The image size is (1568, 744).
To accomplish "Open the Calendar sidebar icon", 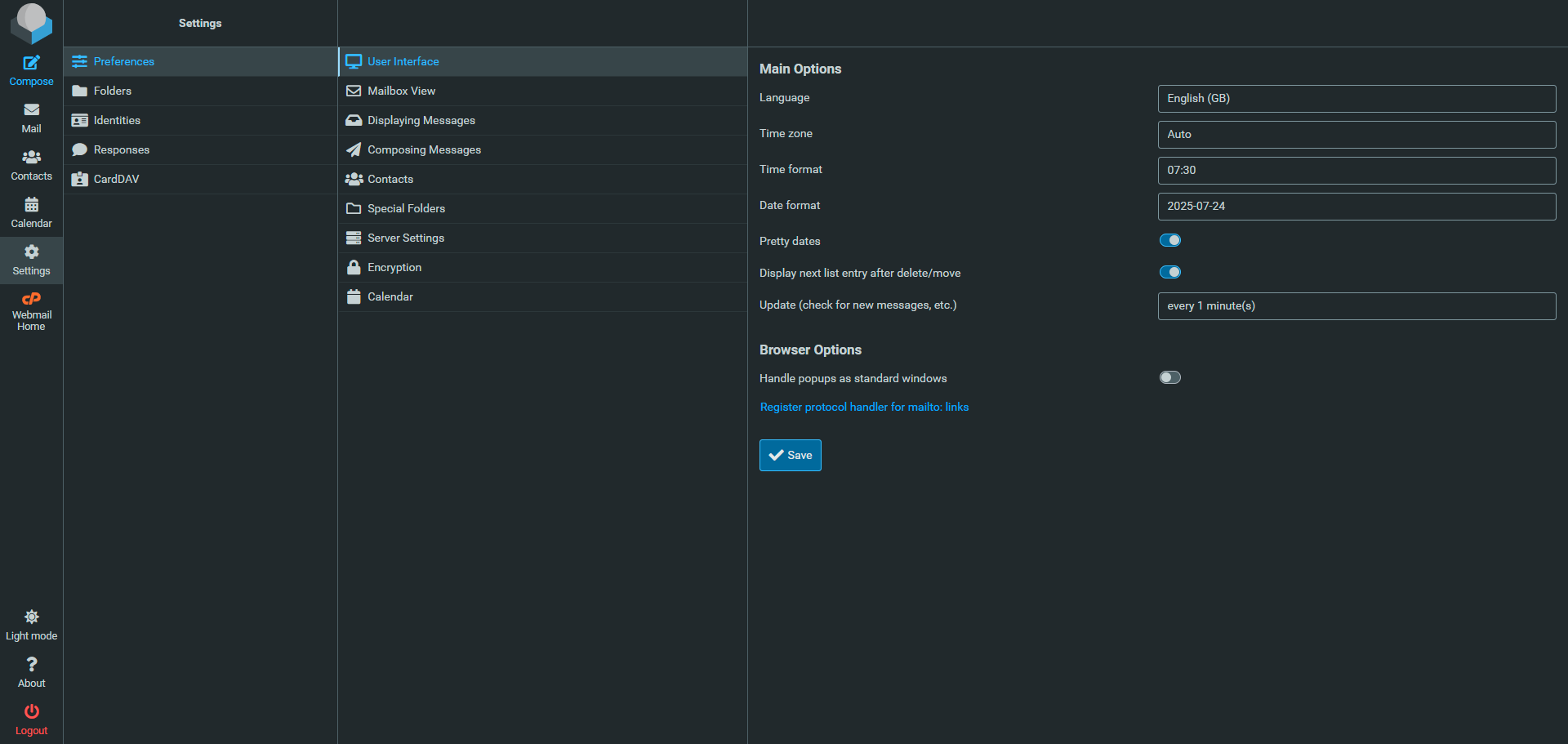I will click(31, 205).
